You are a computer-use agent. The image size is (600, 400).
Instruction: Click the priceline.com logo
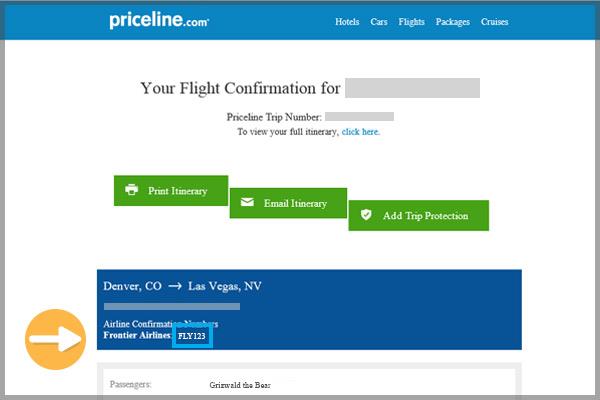[159, 20]
